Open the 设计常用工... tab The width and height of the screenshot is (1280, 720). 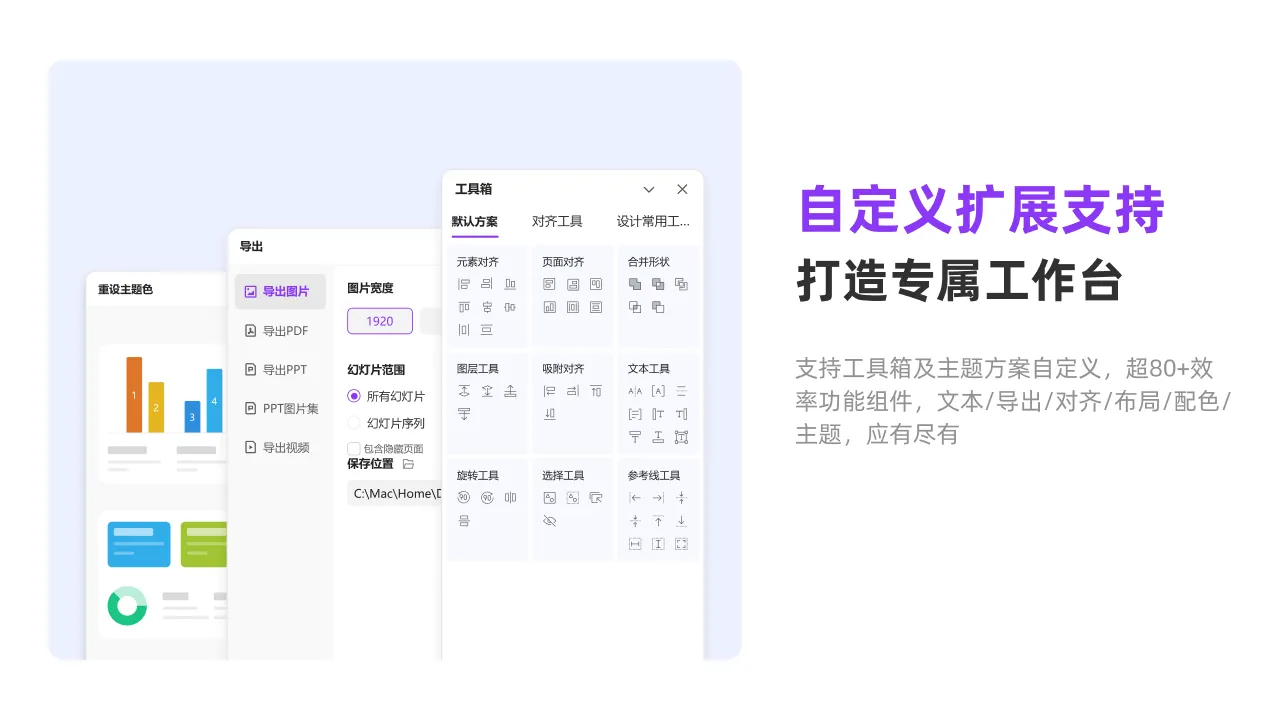click(653, 222)
